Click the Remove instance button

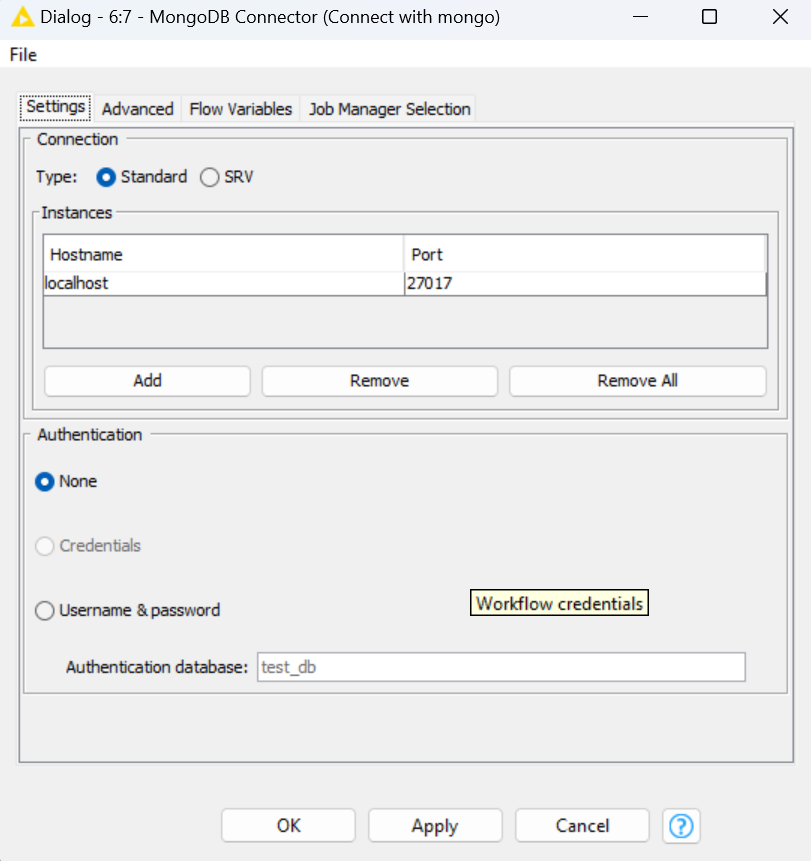pyautogui.click(x=379, y=381)
